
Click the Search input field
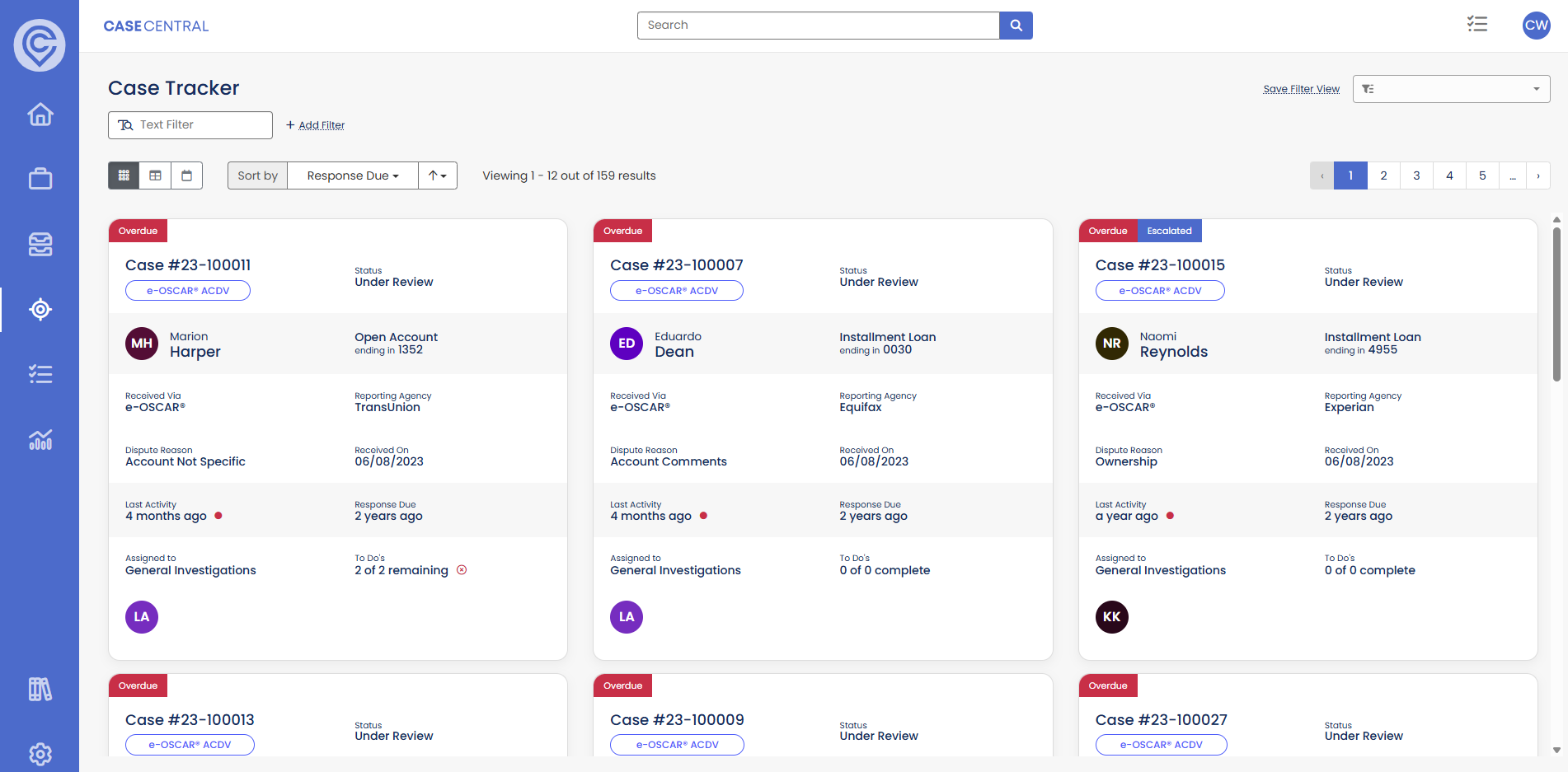[x=818, y=26]
